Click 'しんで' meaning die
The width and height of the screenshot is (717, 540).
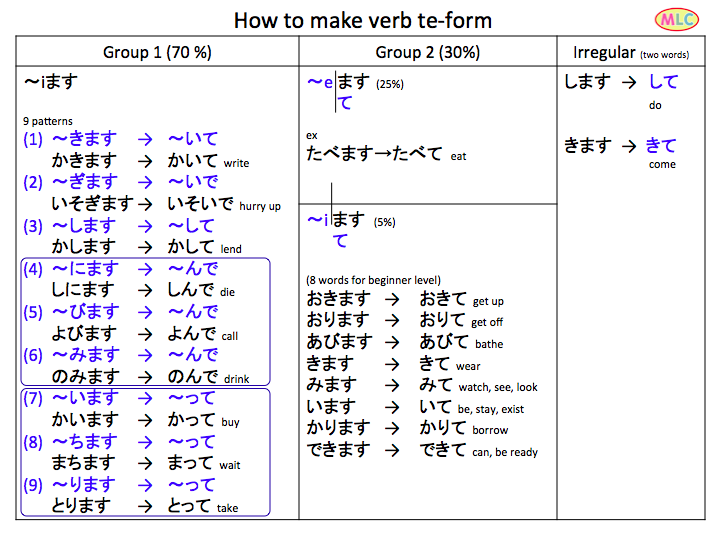(191, 289)
